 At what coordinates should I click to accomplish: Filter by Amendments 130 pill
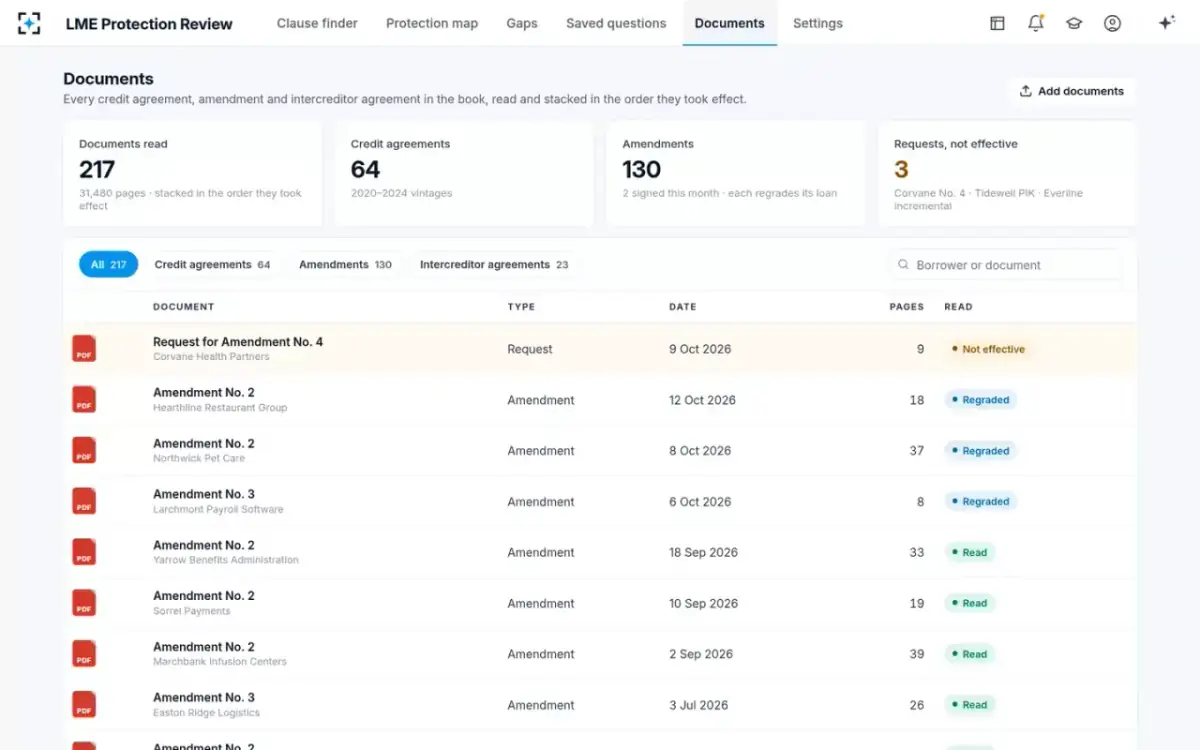click(x=345, y=265)
